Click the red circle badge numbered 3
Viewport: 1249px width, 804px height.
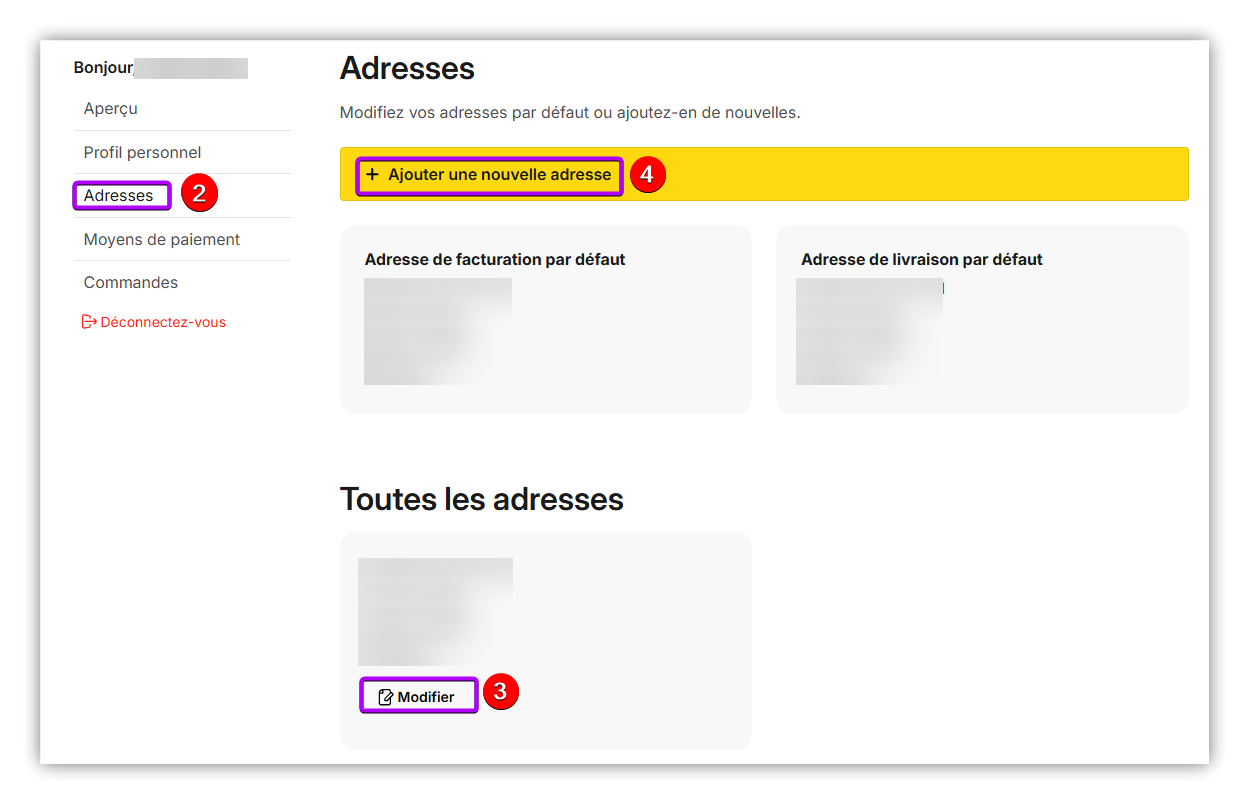point(501,692)
